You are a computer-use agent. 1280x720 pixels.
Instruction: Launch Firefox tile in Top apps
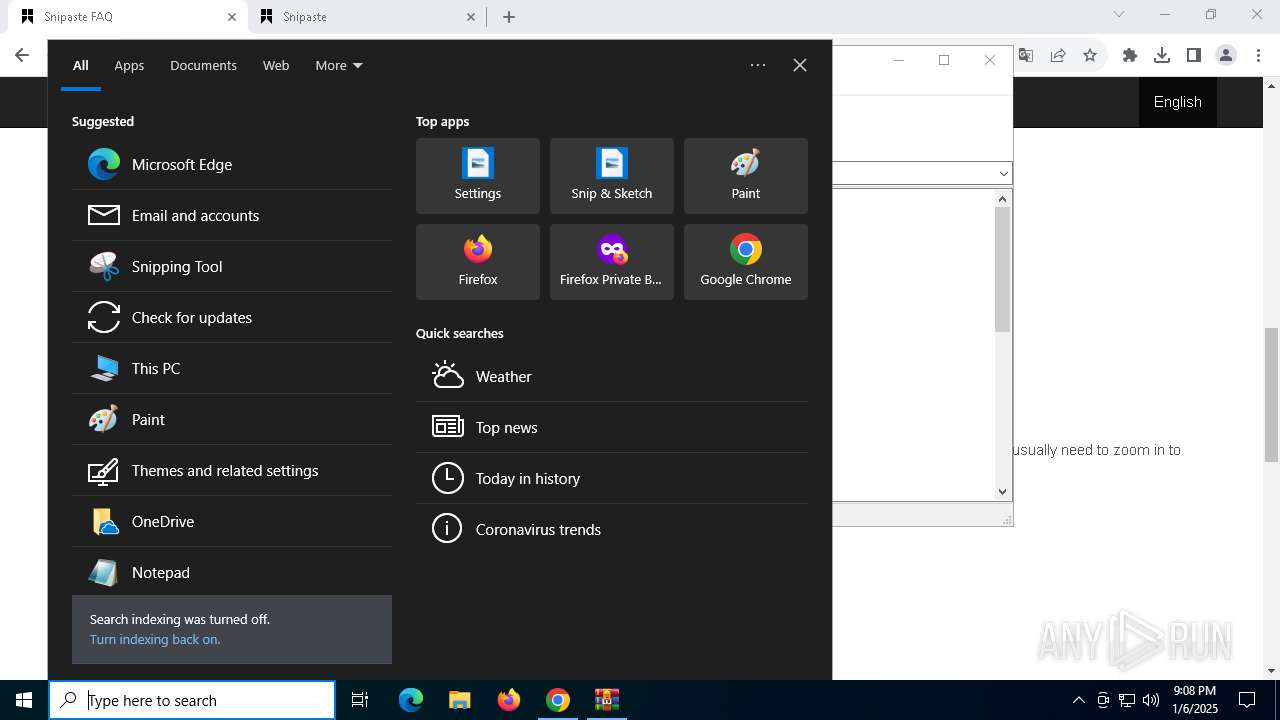click(478, 262)
